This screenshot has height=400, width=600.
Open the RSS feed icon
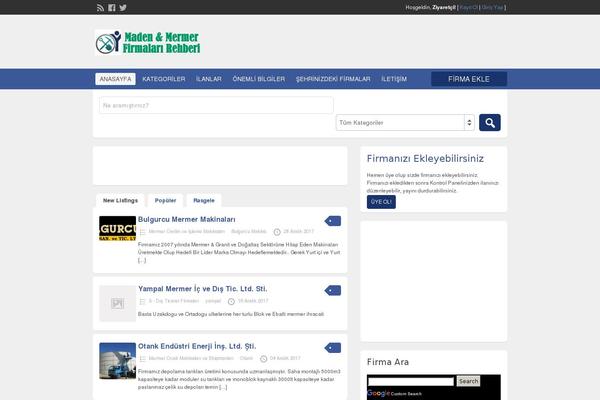tap(100, 8)
